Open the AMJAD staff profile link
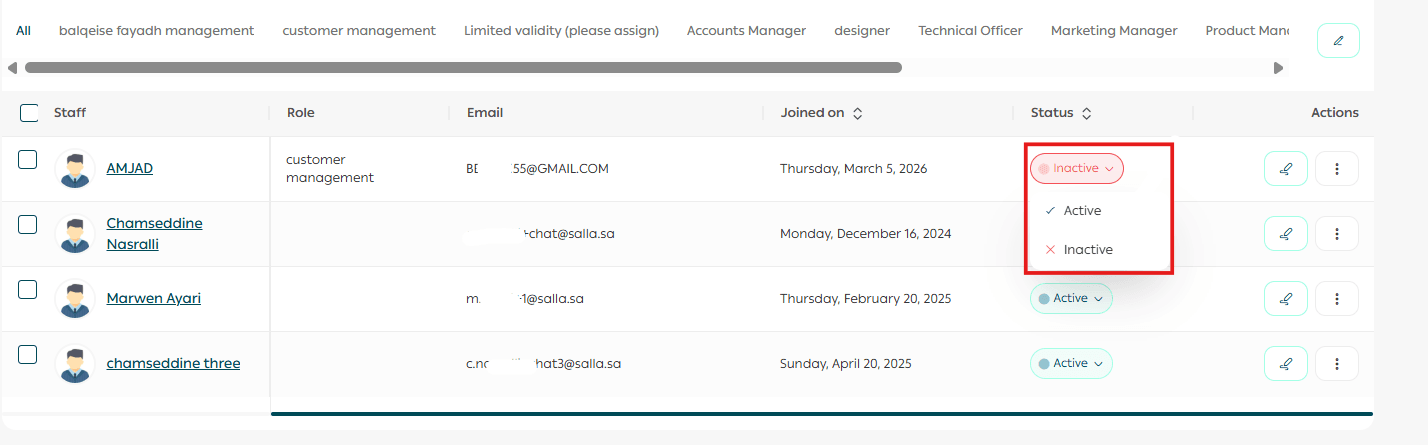 tap(130, 168)
